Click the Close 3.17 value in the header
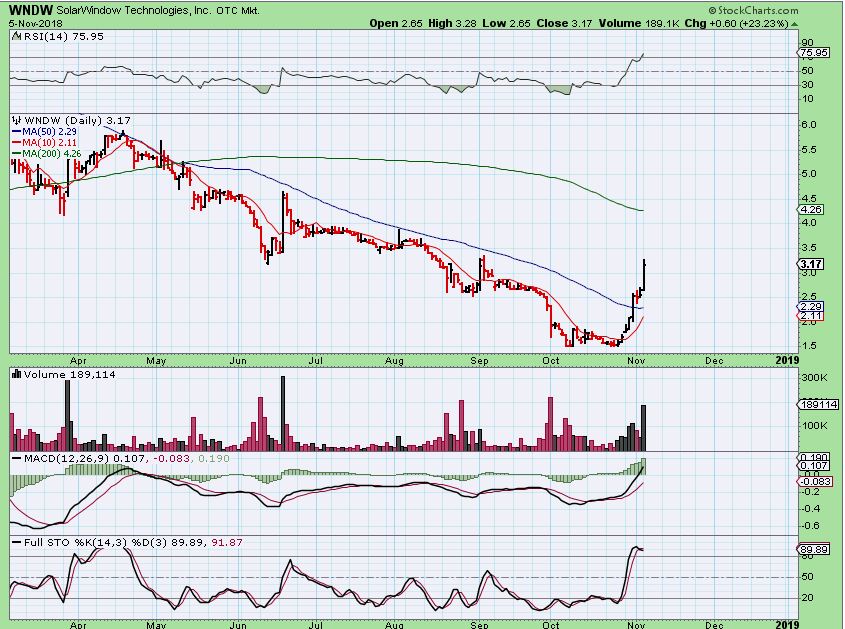The width and height of the screenshot is (845, 629). [x=564, y=24]
